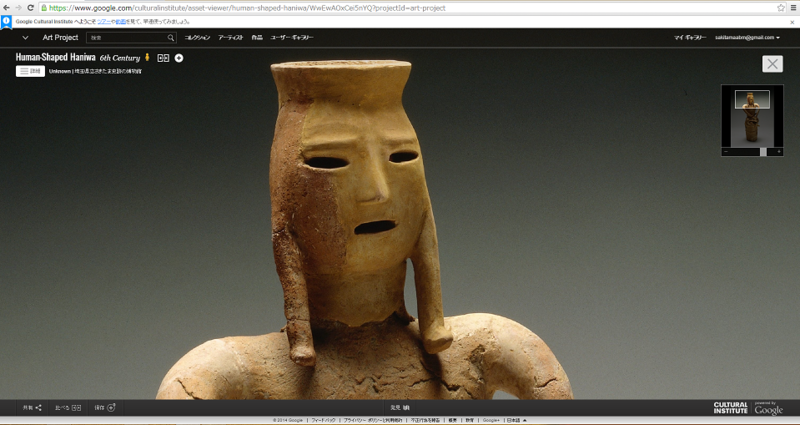Click the URL text in the address bar

click(x=247, y=8)
